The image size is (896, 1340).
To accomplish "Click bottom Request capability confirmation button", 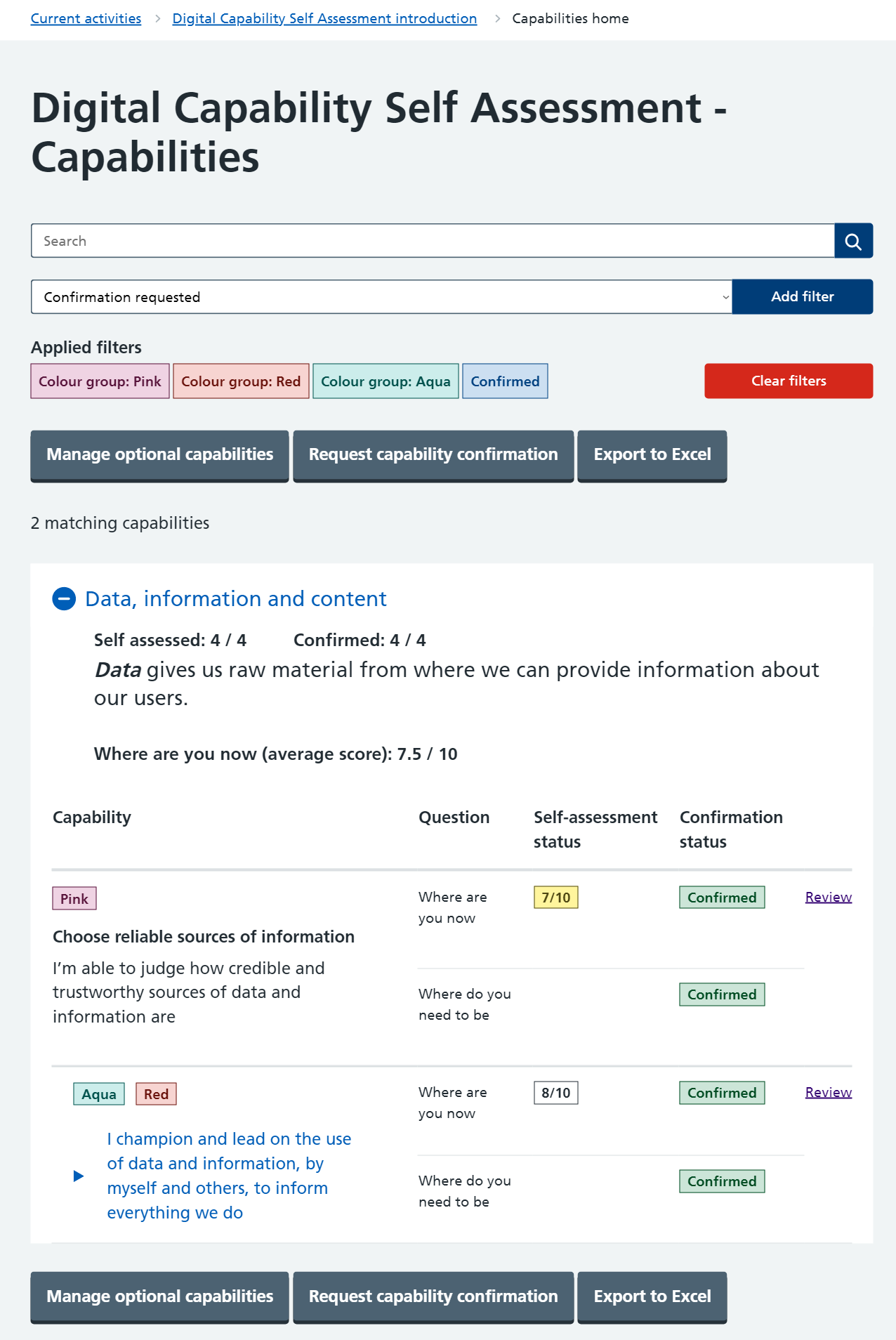I will pyautogui.click(x=433, y=1296).
